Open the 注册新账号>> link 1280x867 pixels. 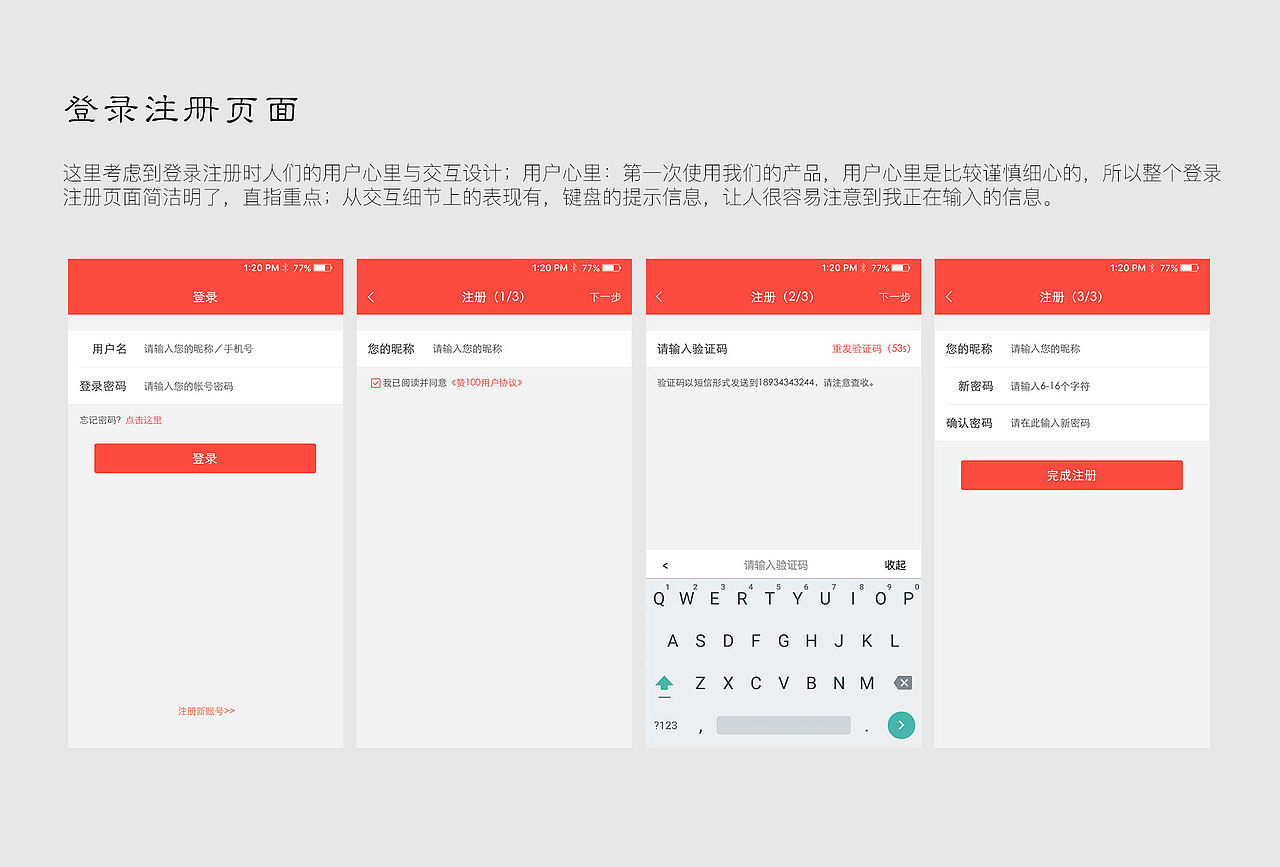click(206, 711)
